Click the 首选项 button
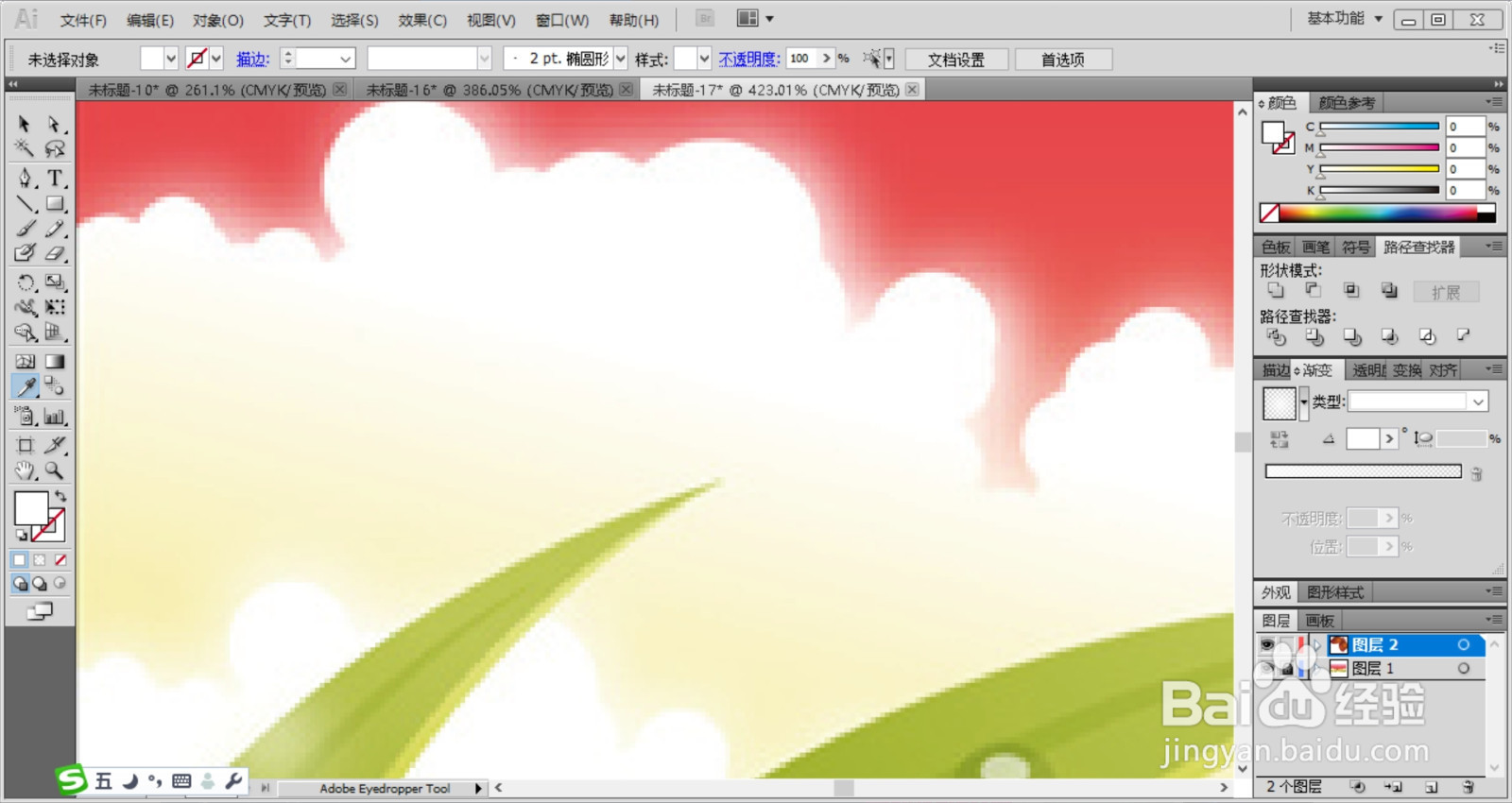 pos(1063,60)
